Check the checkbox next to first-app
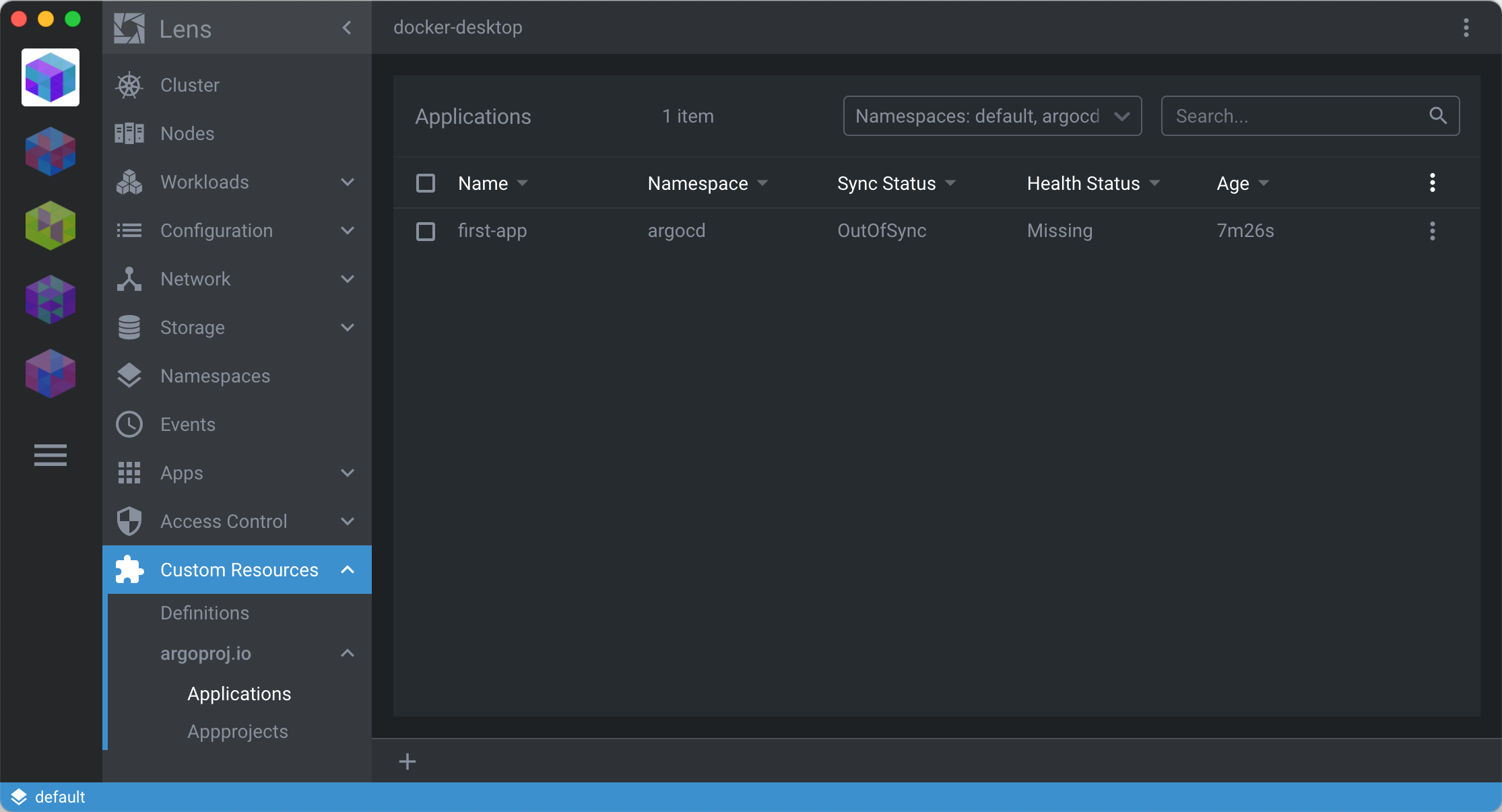Viewport: 1502px width, 812px height. tap(426, 231)
